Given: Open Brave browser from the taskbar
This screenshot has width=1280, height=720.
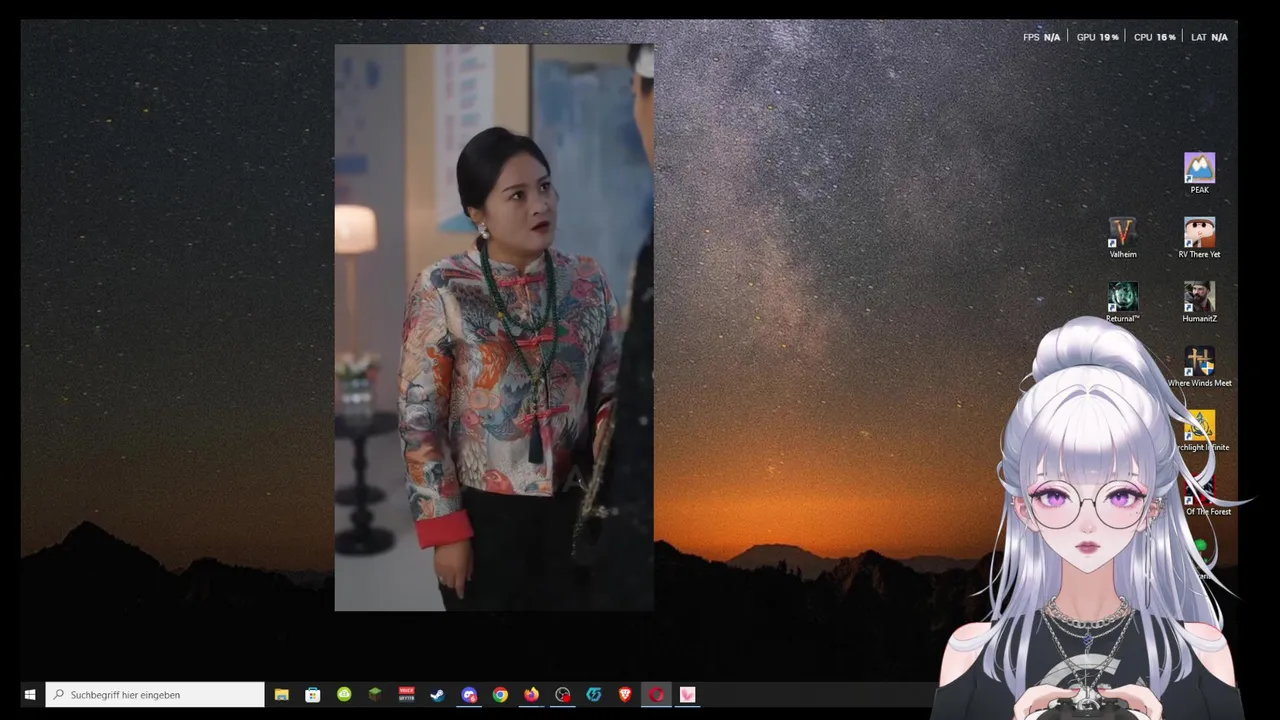Looking at the screenshot, I should pos(625,694).
